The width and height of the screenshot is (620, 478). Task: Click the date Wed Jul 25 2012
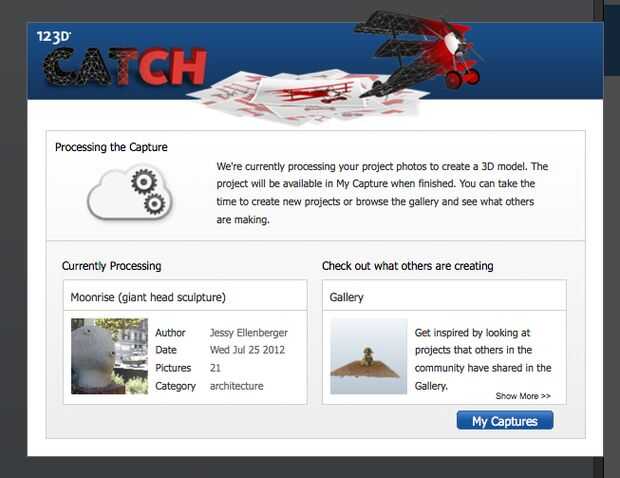[x=247, y=350]
